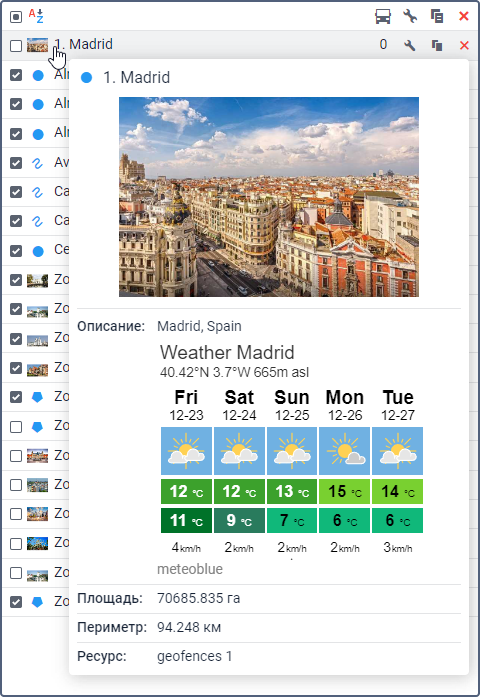Image resolution: width=480 pixels, height=697 pixels.
Task: Open the meteoblue link
Action: click(190, 569)
